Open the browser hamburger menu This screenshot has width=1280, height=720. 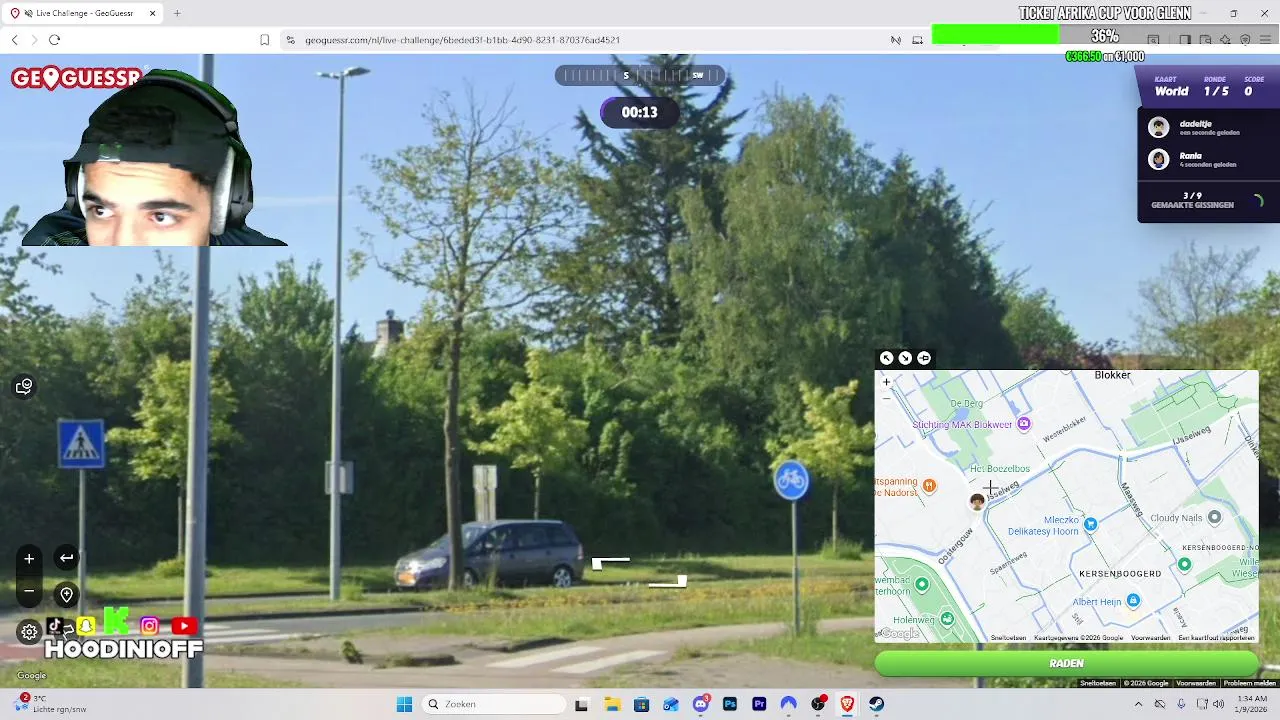(1265, 40)
